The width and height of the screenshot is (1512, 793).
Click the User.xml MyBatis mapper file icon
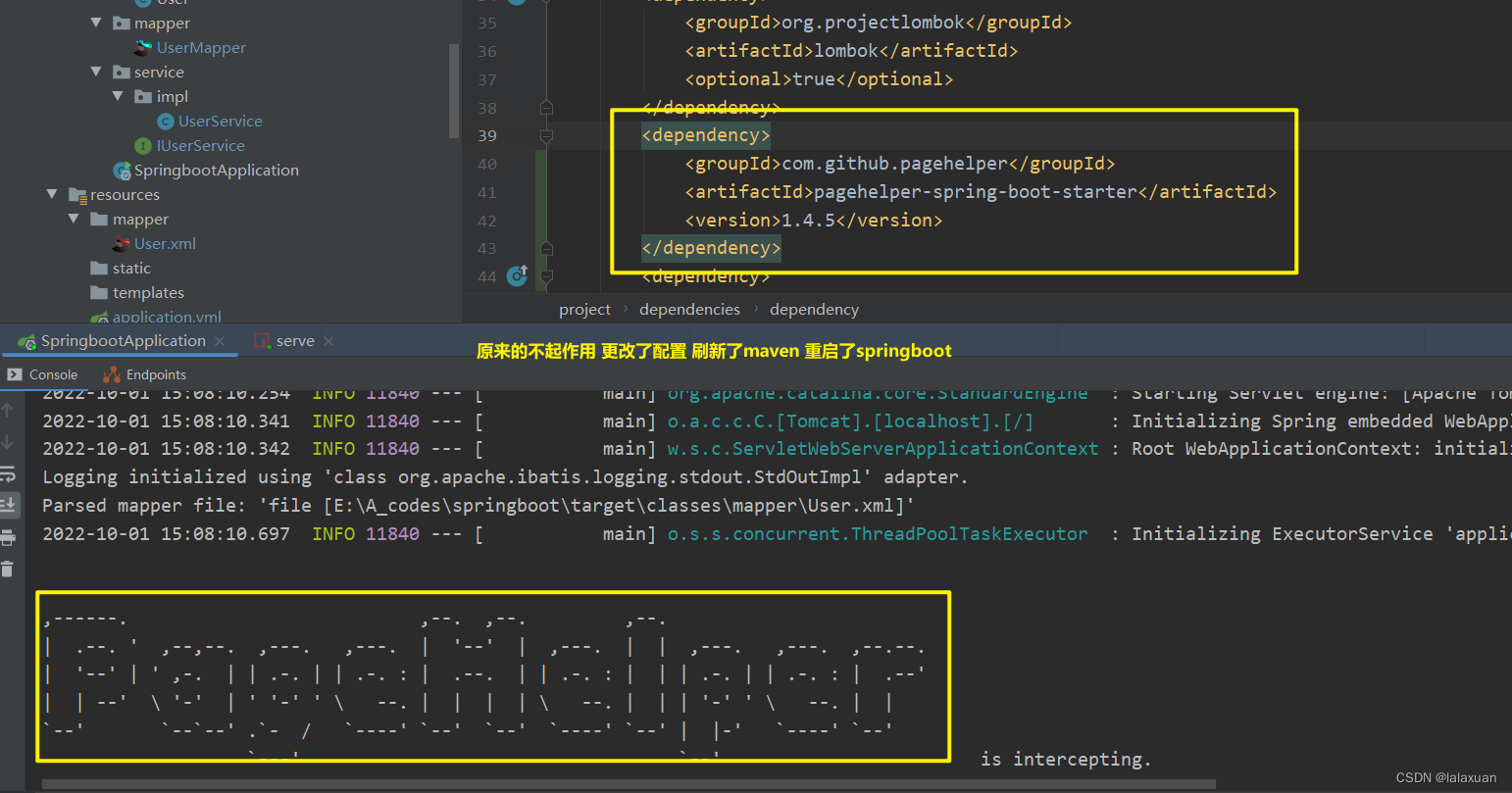coord(122,243)
